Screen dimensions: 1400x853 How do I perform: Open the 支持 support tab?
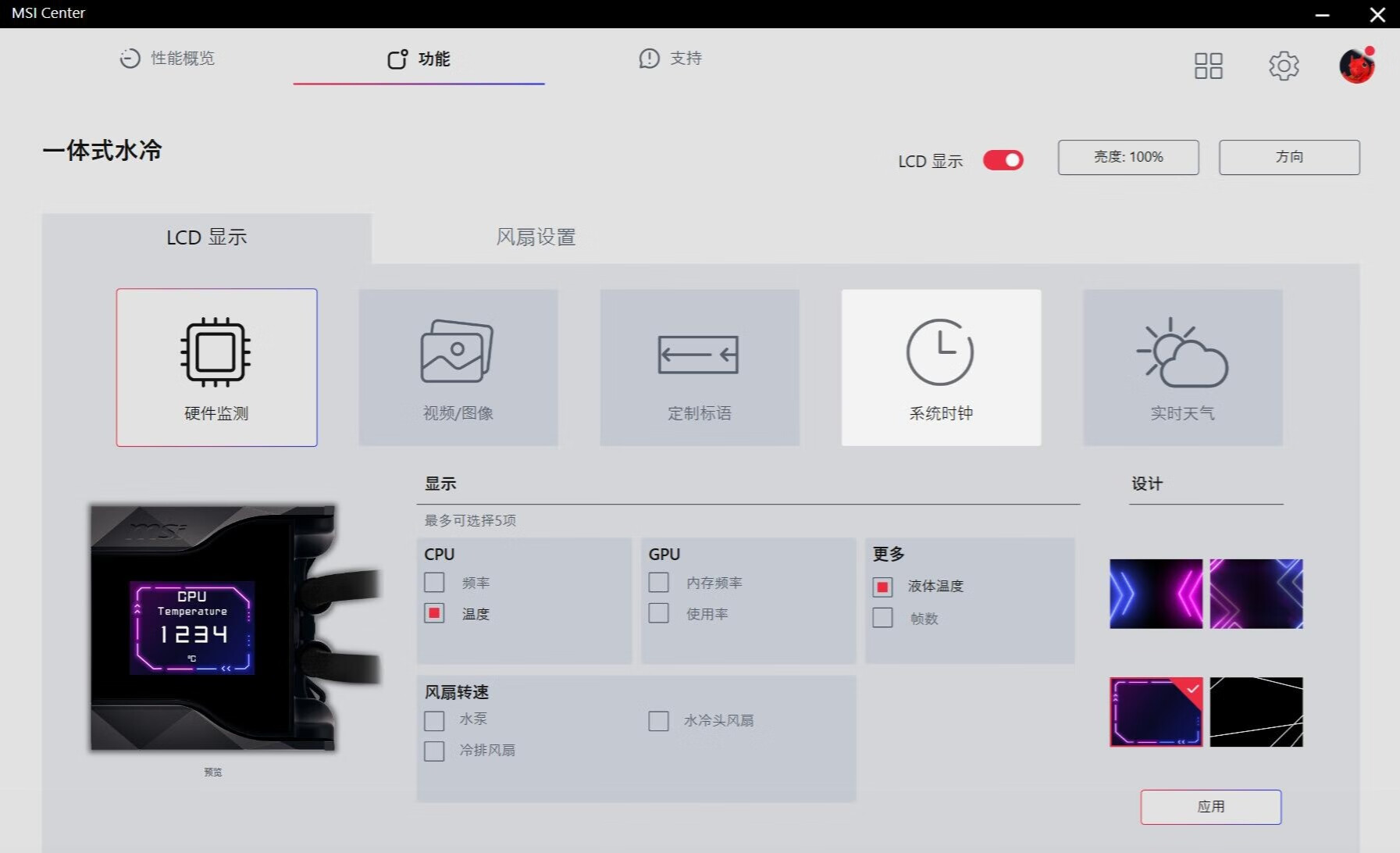point(670,59)
